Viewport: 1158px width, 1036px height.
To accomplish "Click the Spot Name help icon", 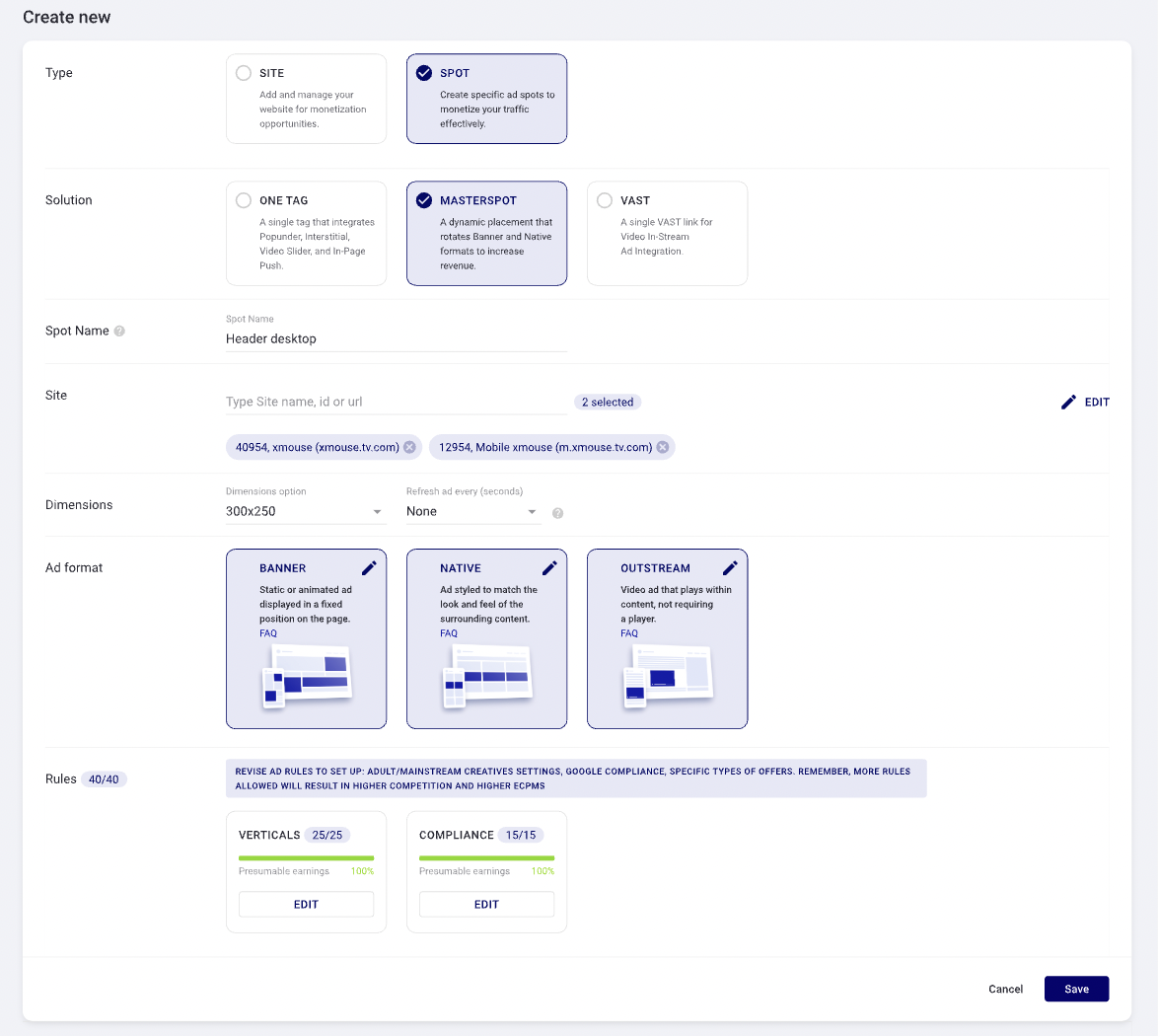I will click(x=119, y=332).
